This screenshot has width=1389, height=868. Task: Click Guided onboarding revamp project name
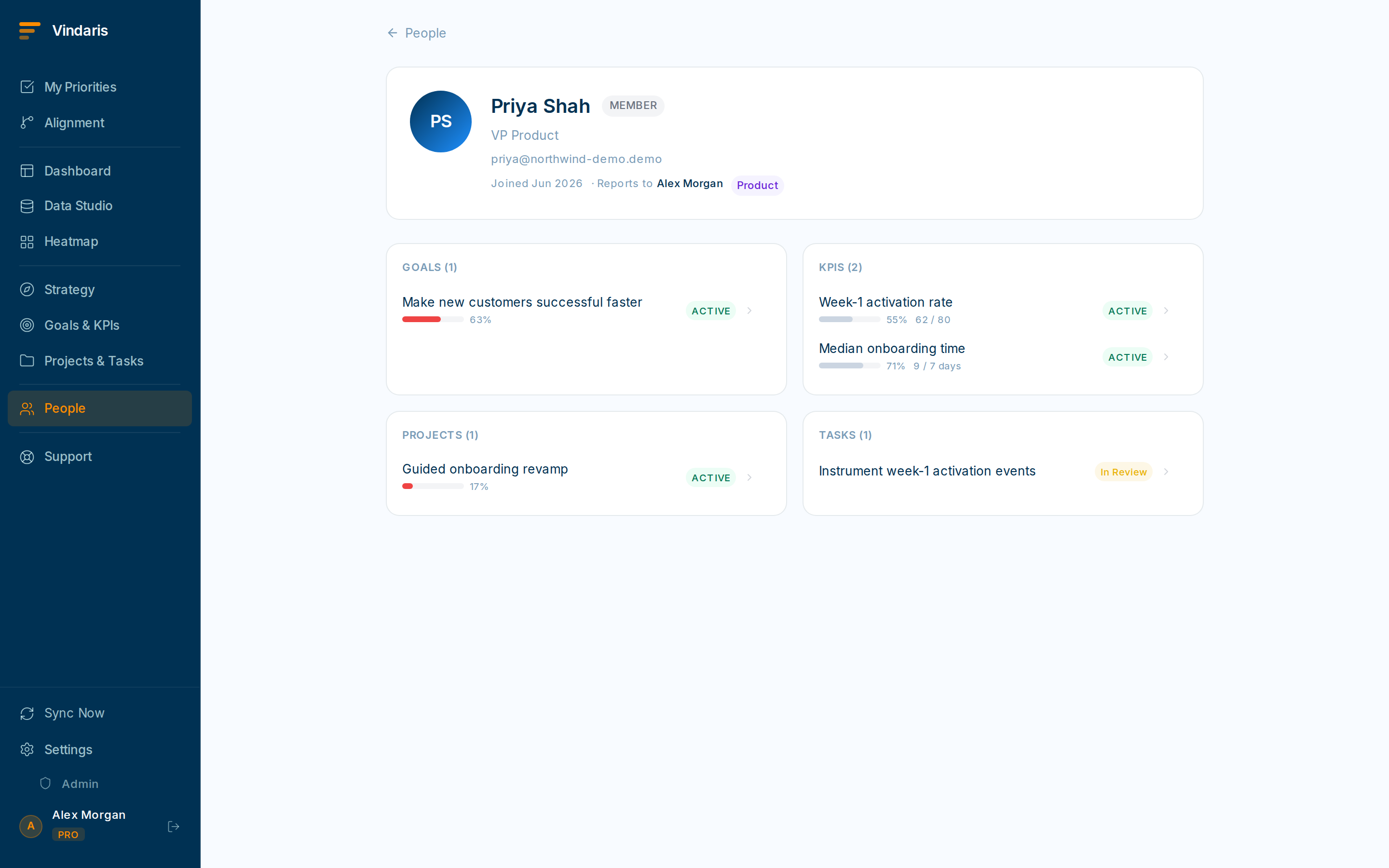point(485,469)
